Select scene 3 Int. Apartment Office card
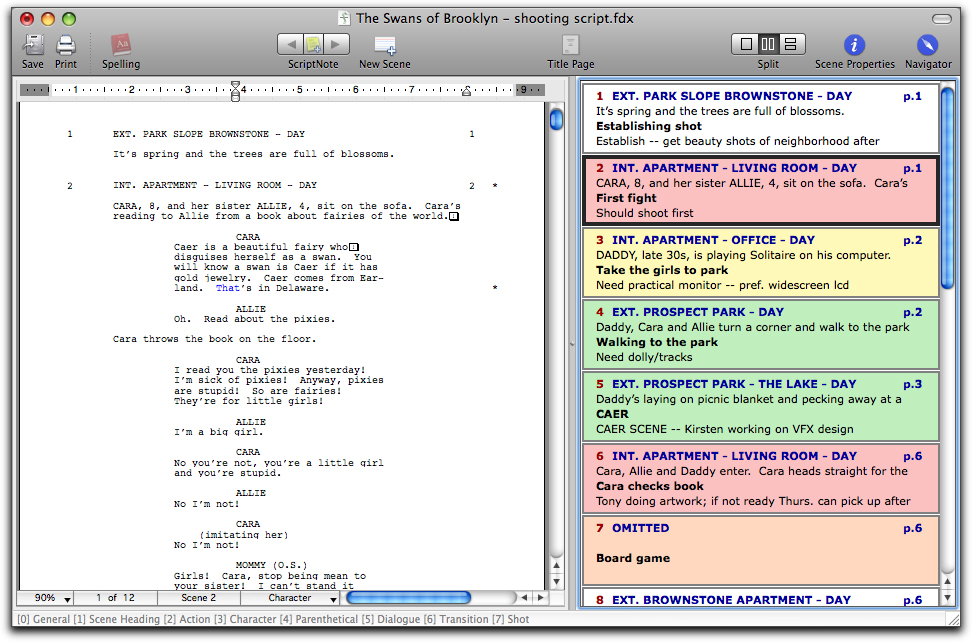This screenshot has height=642, width=972. pos(760,263)
